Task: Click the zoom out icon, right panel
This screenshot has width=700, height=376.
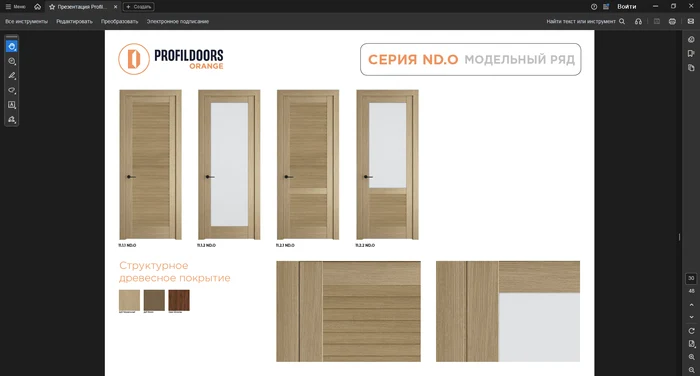Action: 692,370
